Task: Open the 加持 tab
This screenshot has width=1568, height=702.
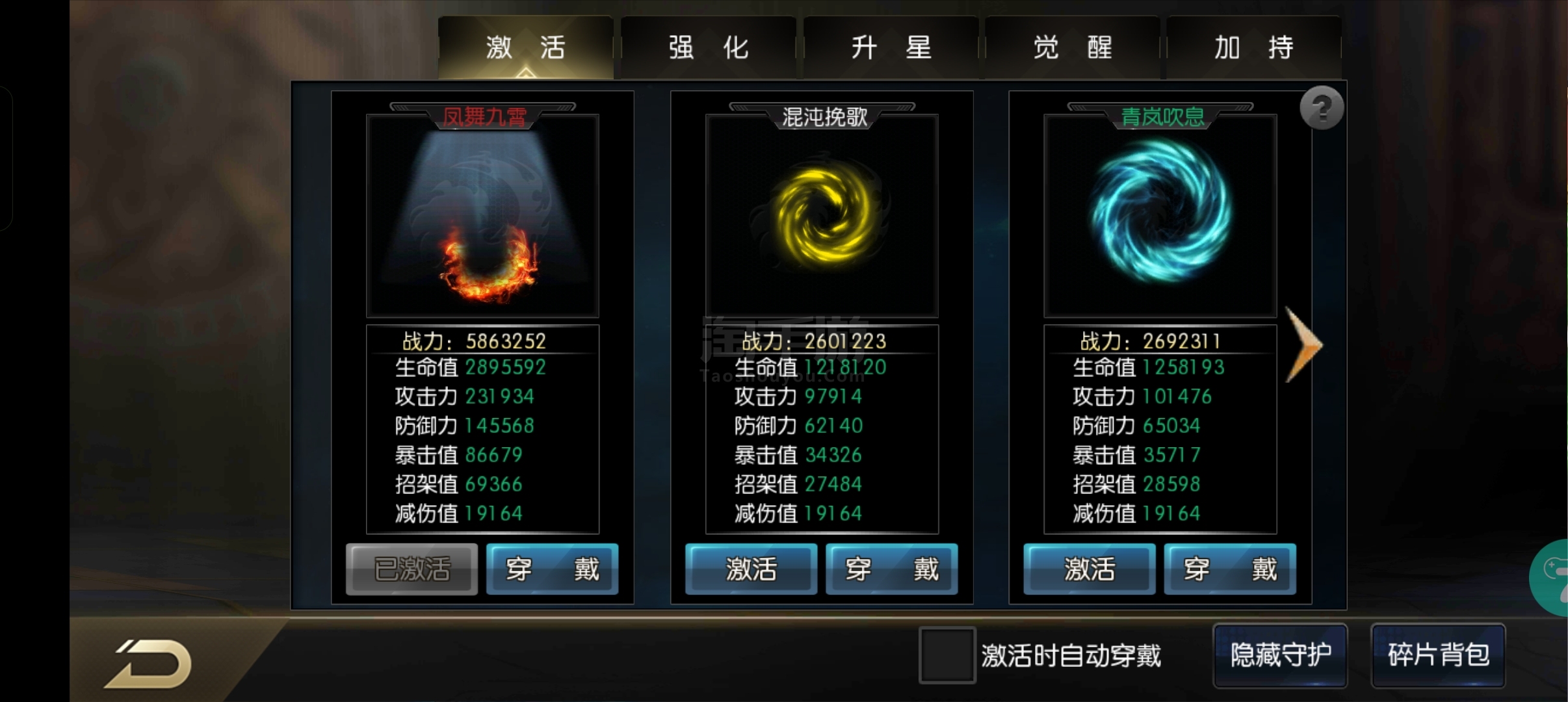Action: pyautogui.click(x=1254, y=47)
